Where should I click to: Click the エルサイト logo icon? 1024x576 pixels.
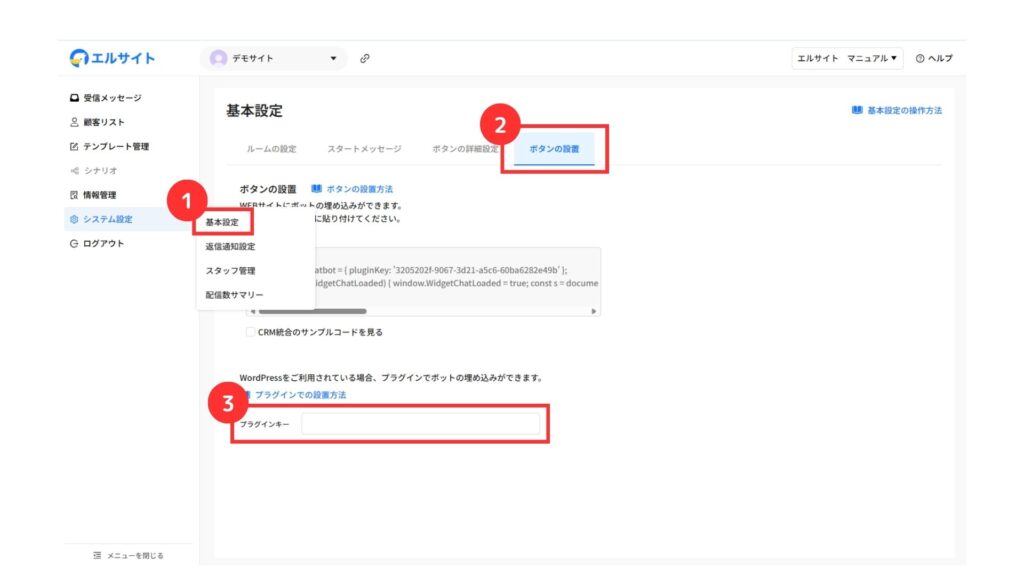pos(79,58)
